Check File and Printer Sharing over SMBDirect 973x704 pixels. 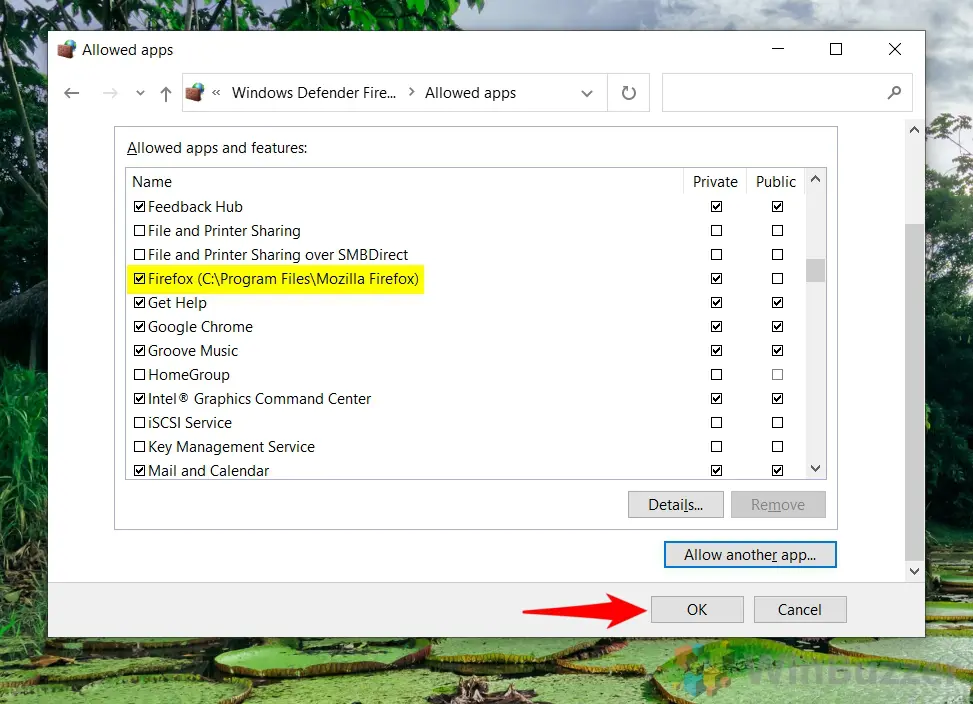tap(140, 255)
